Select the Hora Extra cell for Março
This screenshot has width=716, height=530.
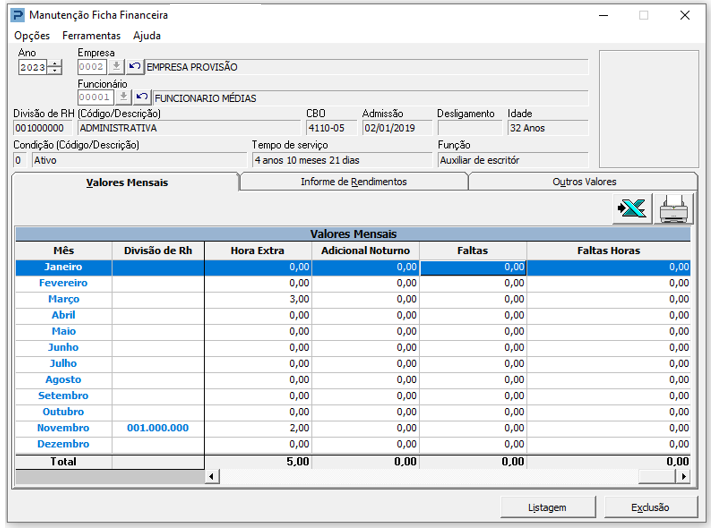(x=258, y=299)
